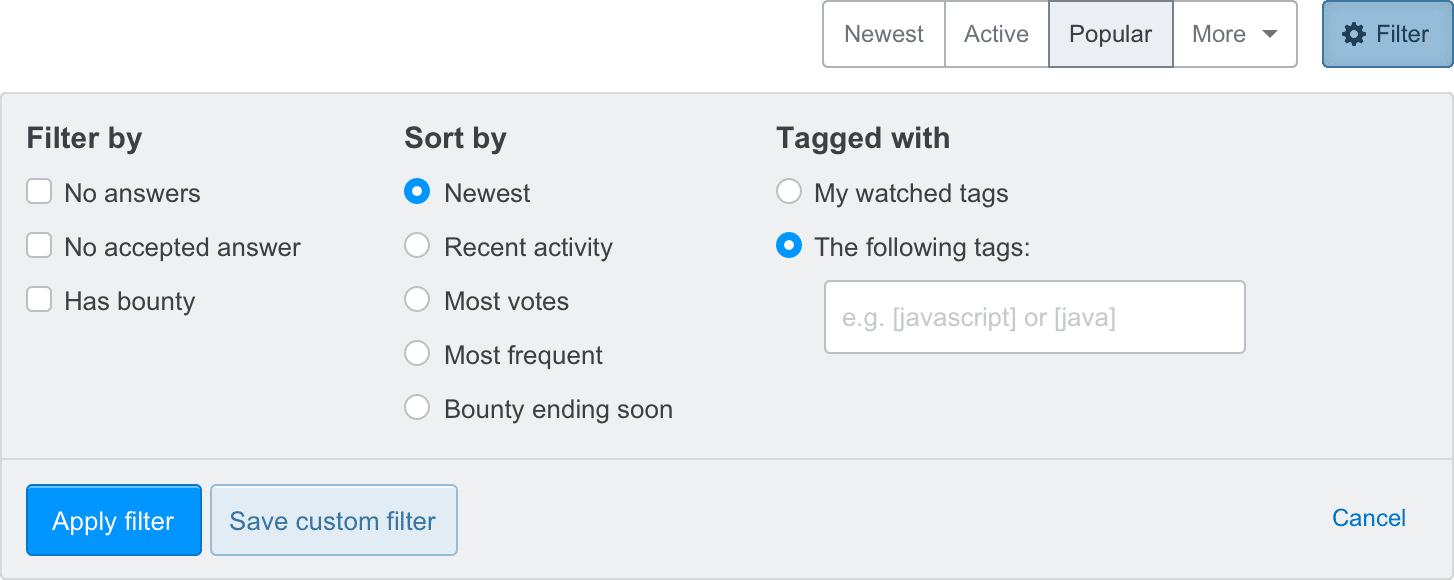Choose The following tags radio button
This screenshot has width=1454, height=580.
pos(789,246)
